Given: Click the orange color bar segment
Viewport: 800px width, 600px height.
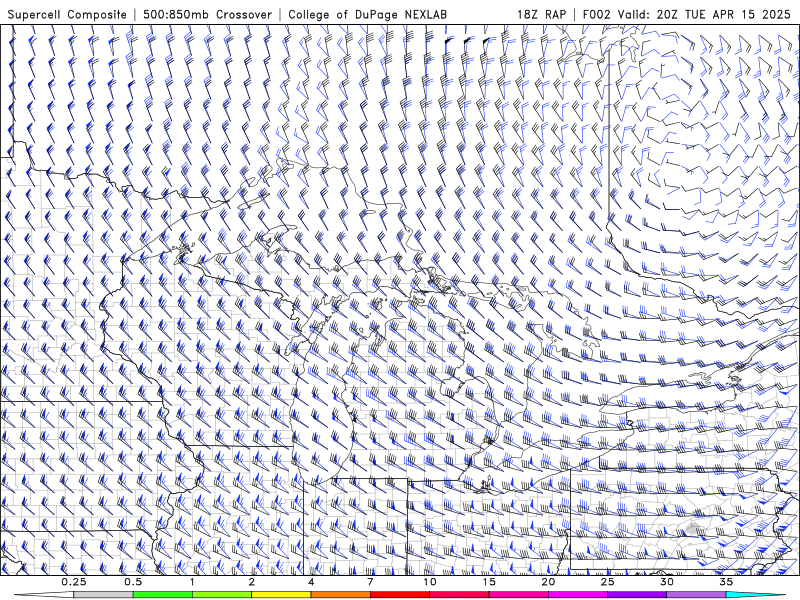Looking at the screenshot, I should pyautogui.click(x=340, y=595).
